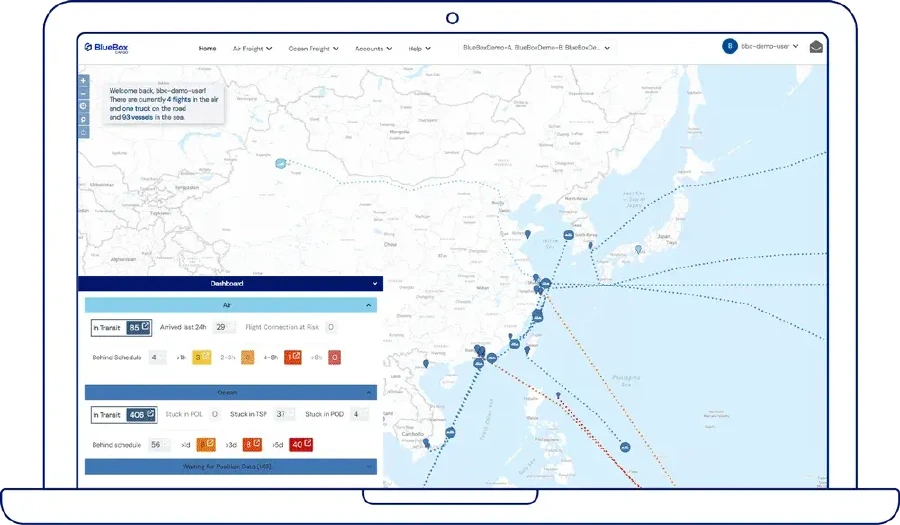The image size is (900, 525).
Task: Click Flight Connection at Risk count 0
Action: [x=331, y=327]
